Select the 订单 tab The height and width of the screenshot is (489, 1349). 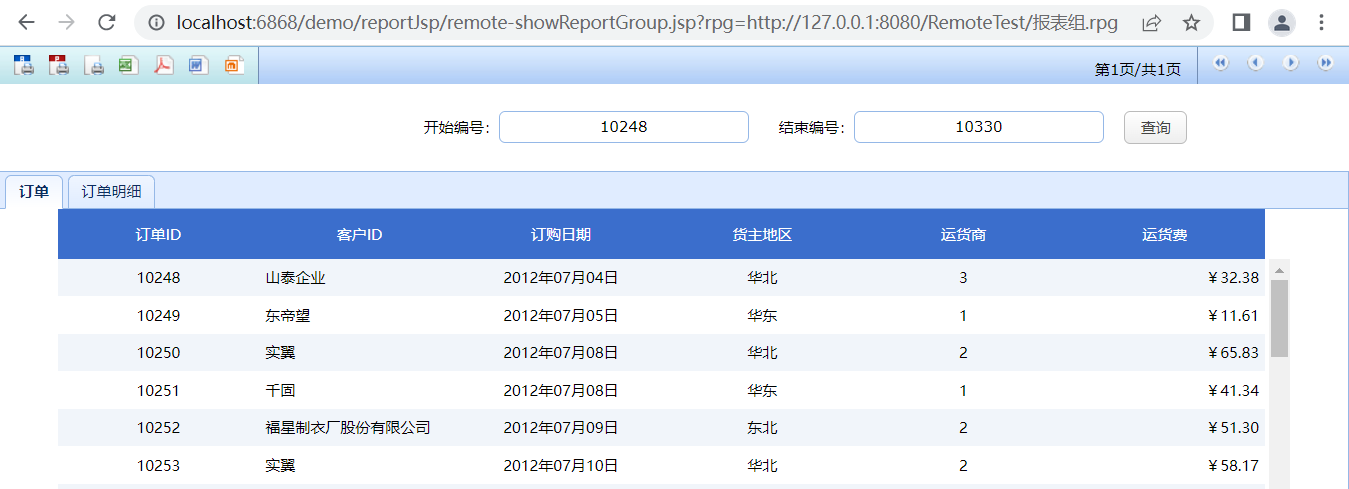pyautogui.click(x=34, y=192)
